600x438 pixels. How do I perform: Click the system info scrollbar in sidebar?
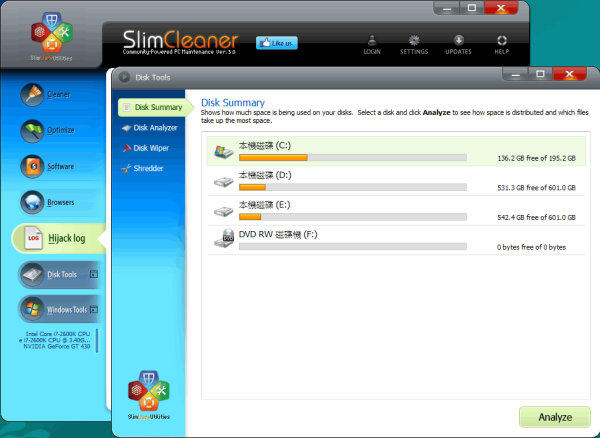(x=97, y=340)
